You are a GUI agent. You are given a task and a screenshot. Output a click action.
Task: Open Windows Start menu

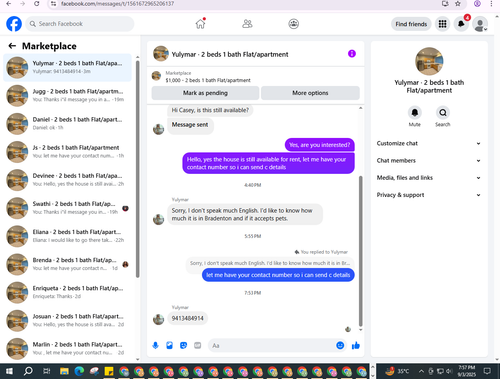click(9, 371)
